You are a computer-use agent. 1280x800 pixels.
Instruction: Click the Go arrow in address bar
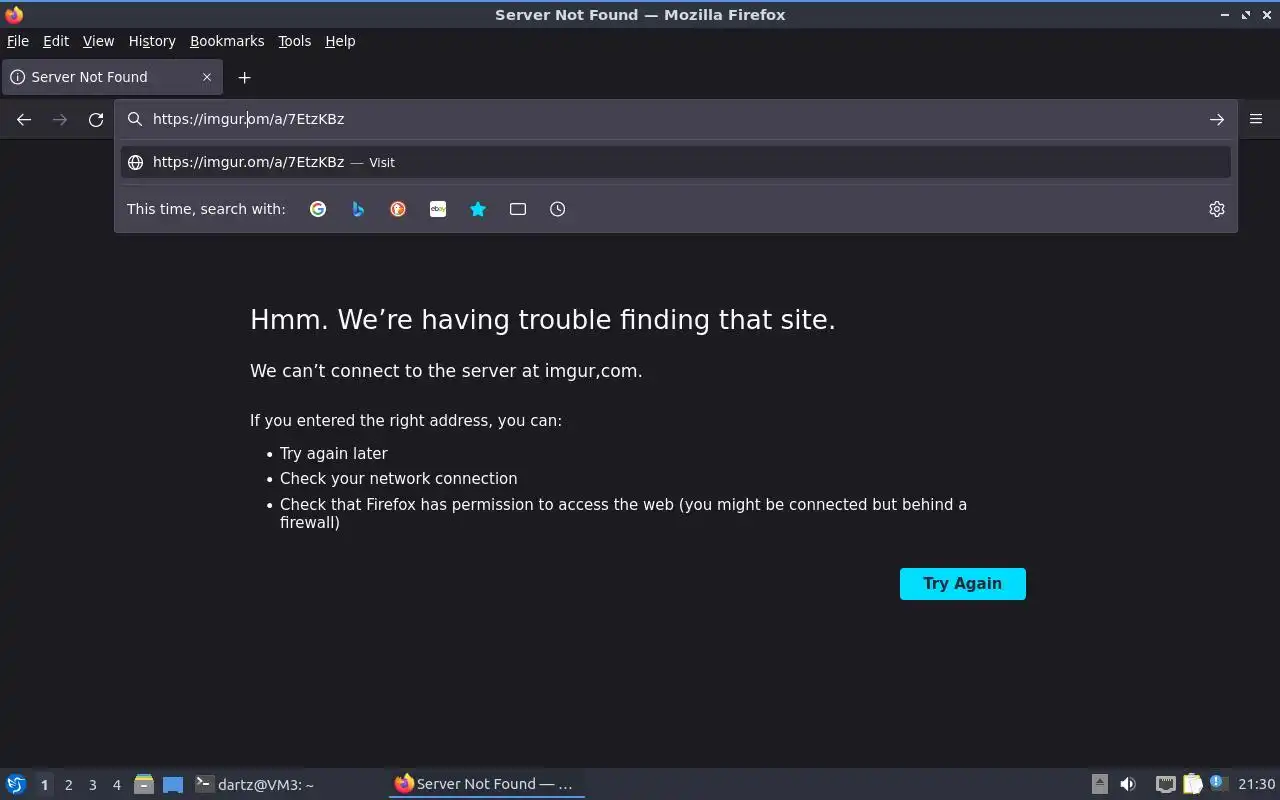[x=1217, y=119]
